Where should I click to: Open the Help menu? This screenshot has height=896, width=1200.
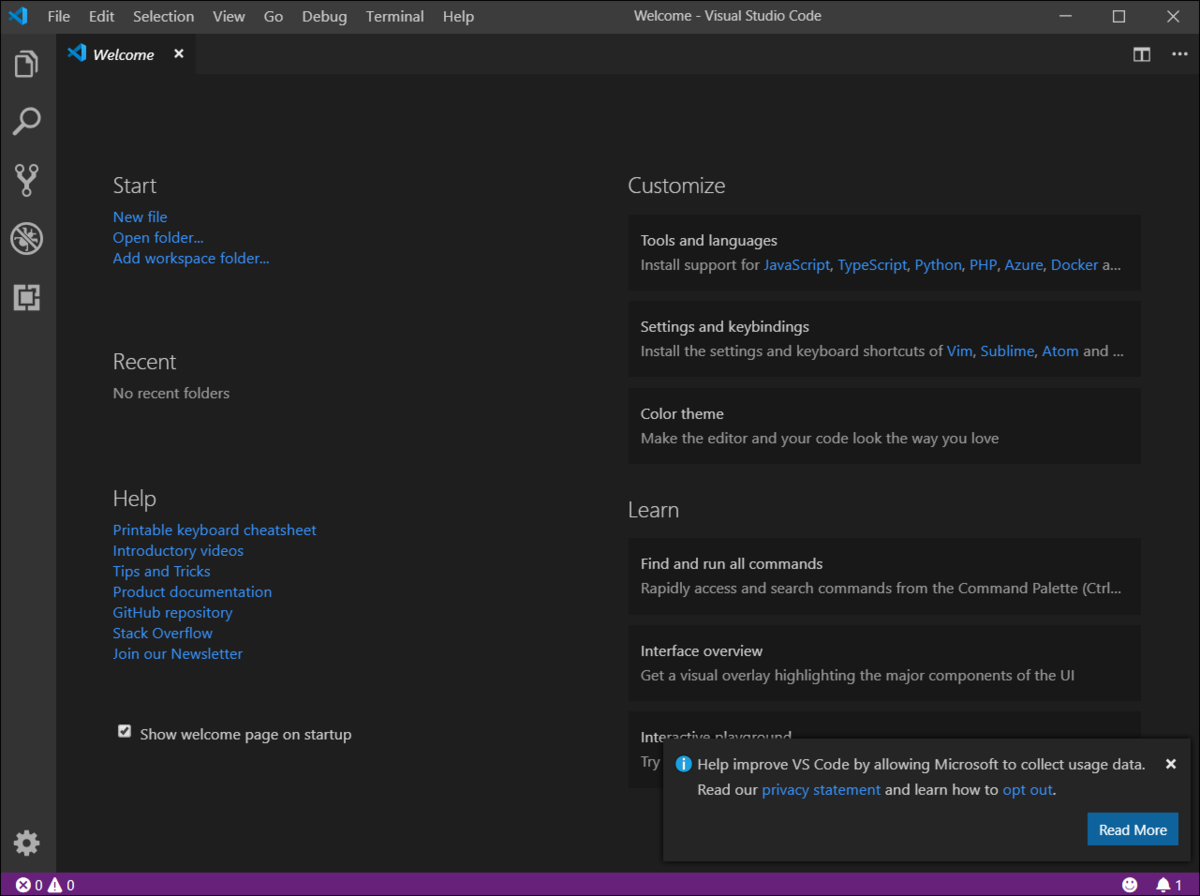point(459,17)
